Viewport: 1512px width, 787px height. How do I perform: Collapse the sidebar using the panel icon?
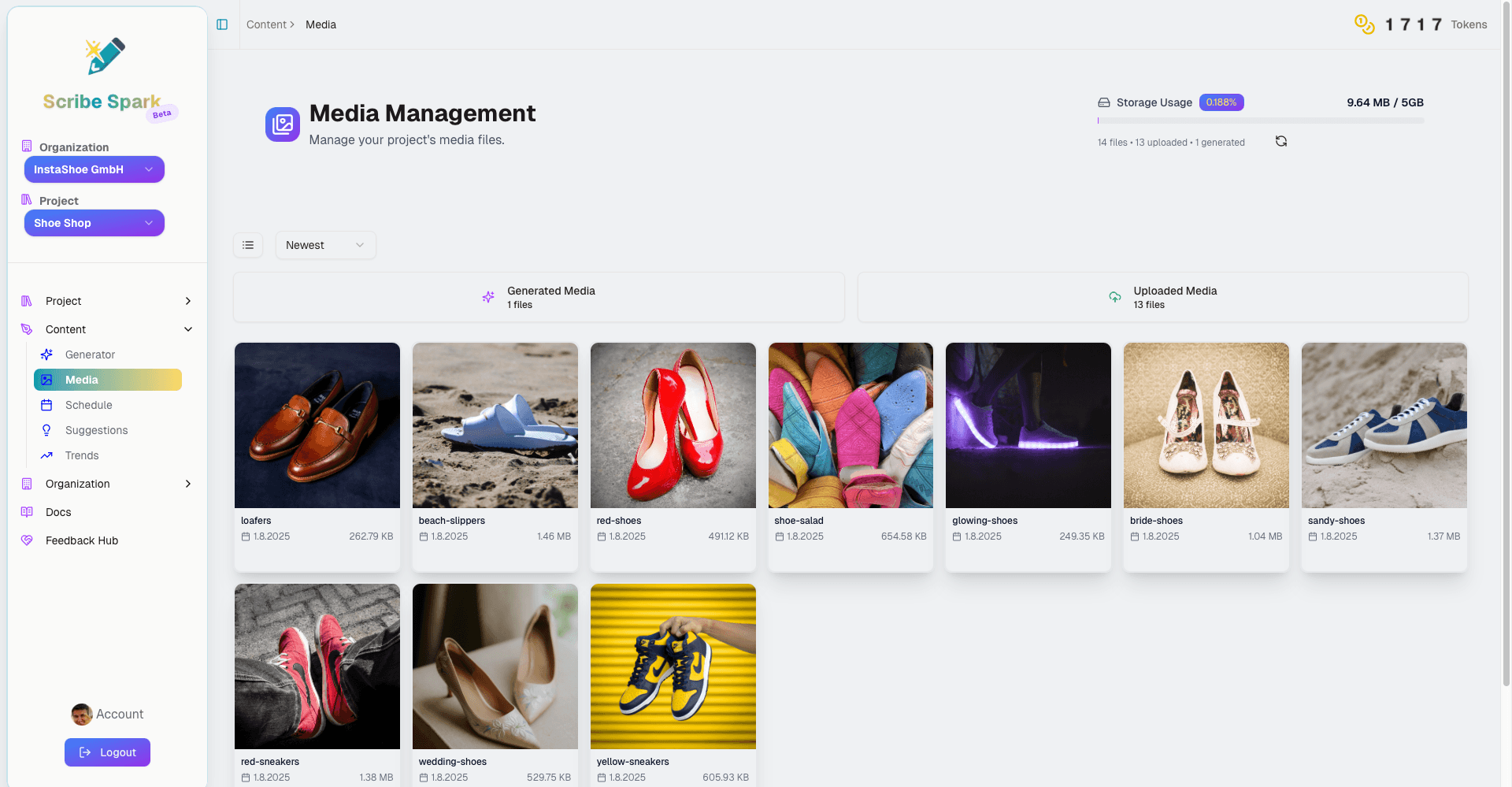tap(221, 24)
